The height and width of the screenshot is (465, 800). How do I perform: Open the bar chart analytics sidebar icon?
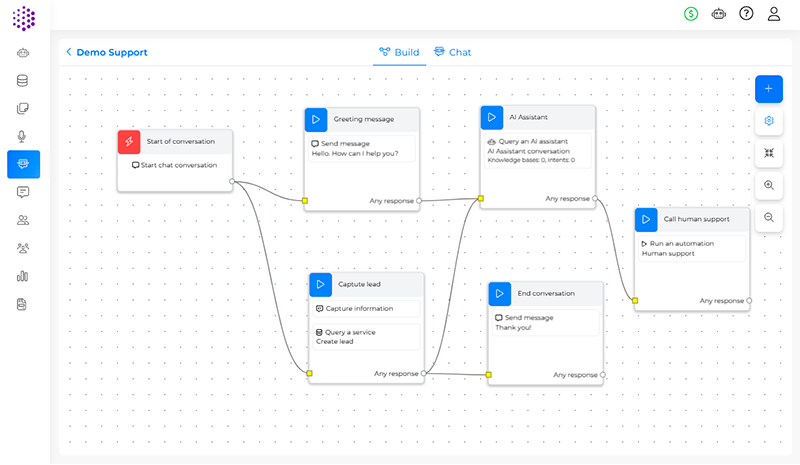(23, 276)
